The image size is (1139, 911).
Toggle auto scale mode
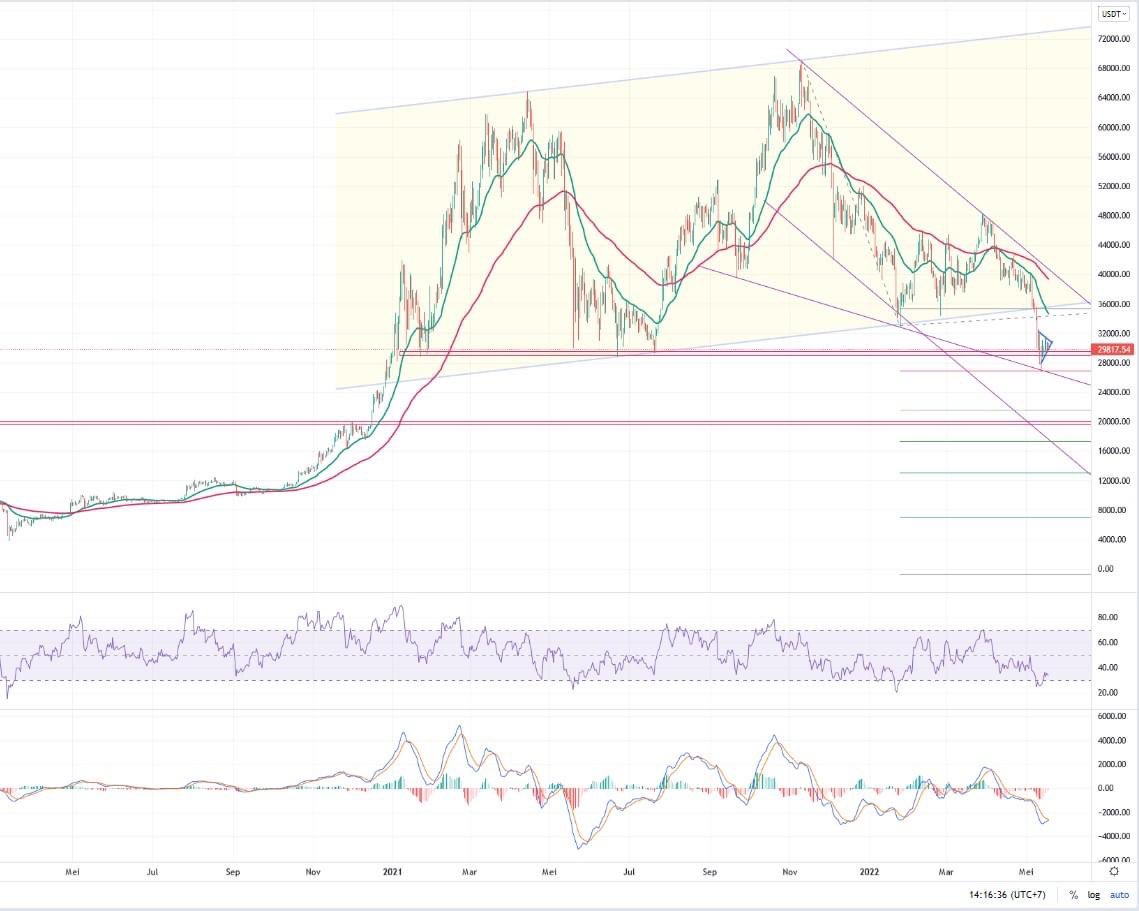coord(1119,895)
